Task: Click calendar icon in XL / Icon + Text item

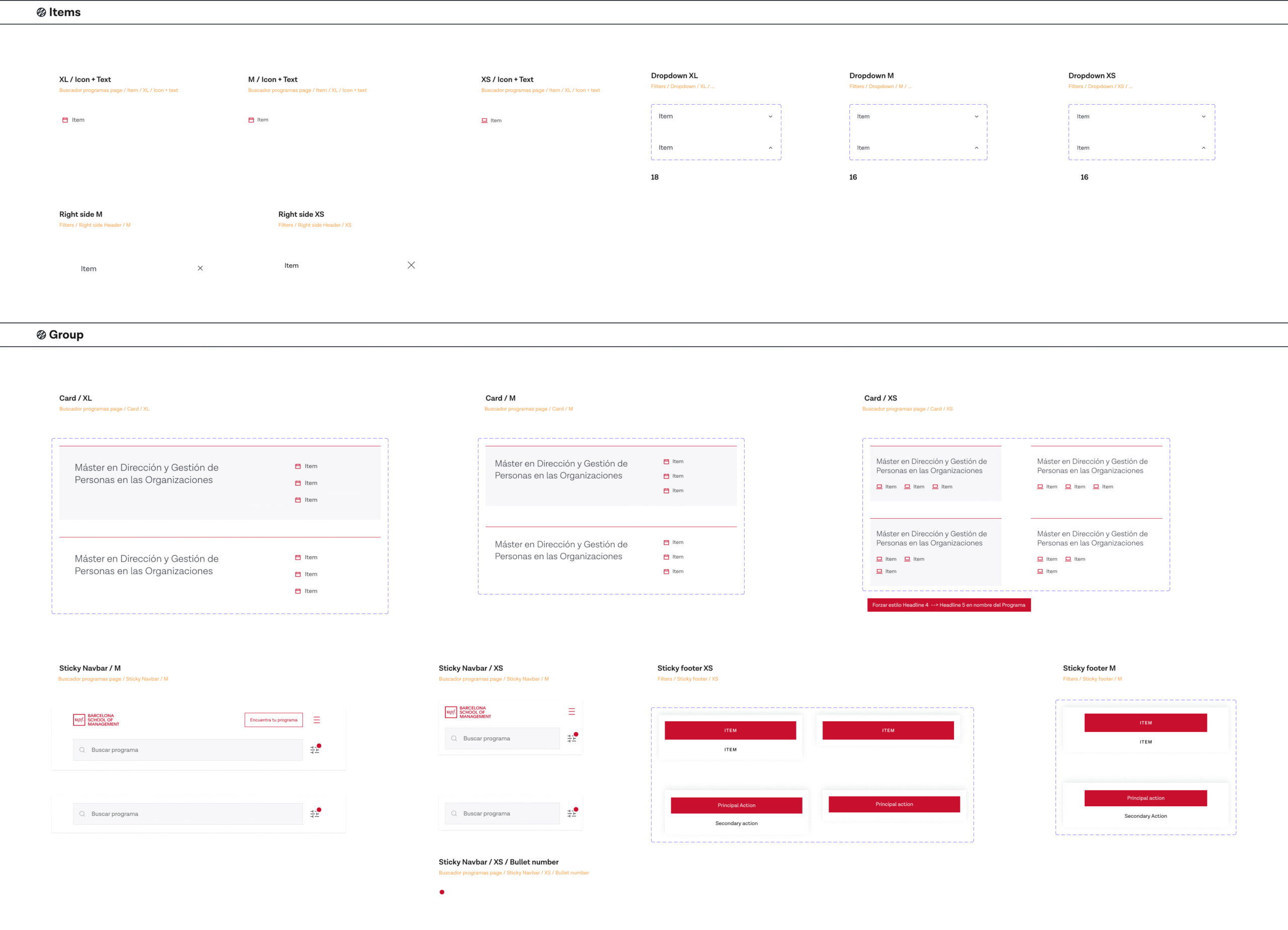Action: click(65, 120)
